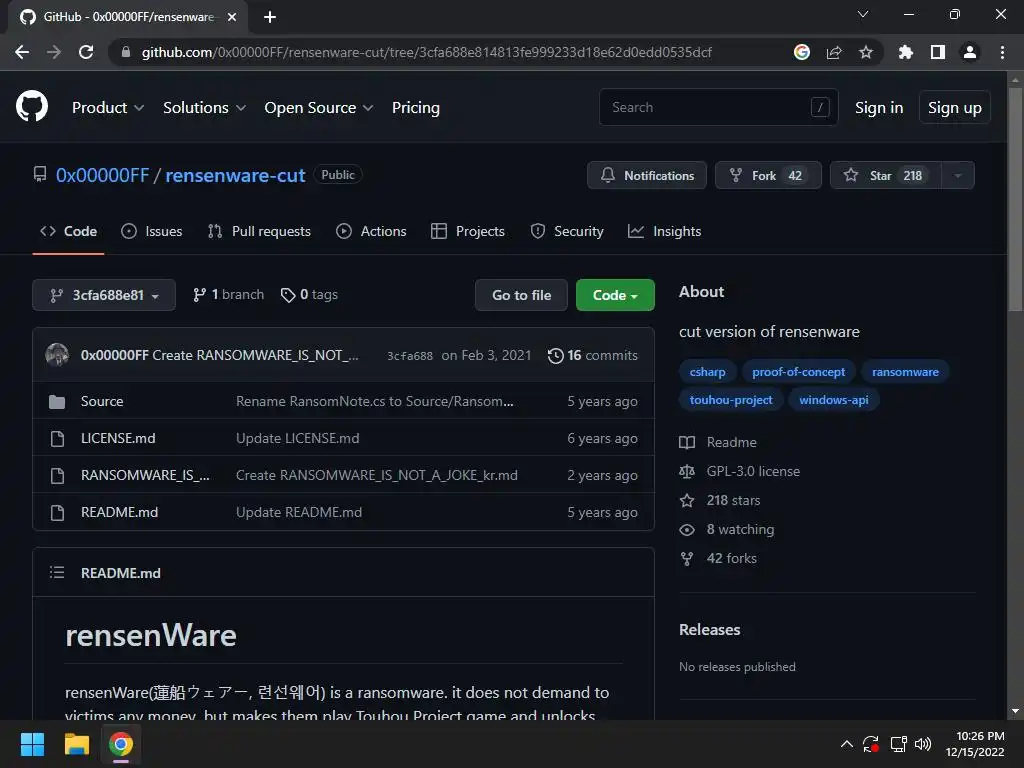
Task: Click Go to file button
Action: (x=521, y=295)
